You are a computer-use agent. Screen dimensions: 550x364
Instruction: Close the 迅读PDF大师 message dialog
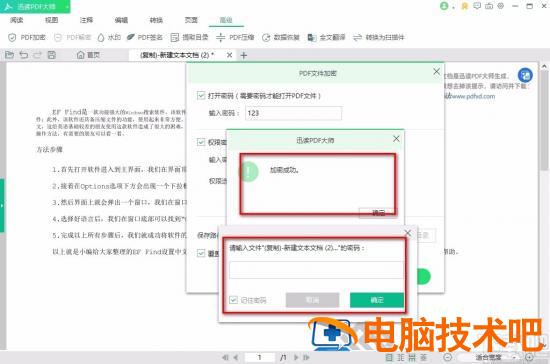point(396,139)
